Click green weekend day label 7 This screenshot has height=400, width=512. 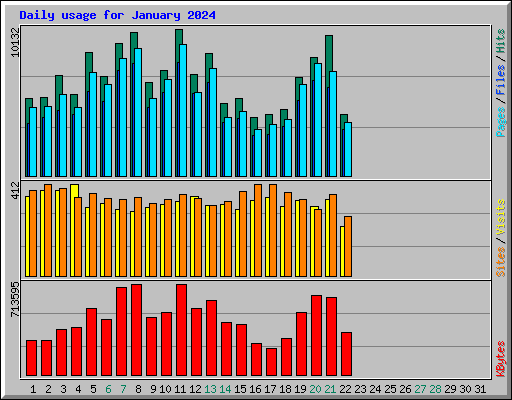coord(123,389)
